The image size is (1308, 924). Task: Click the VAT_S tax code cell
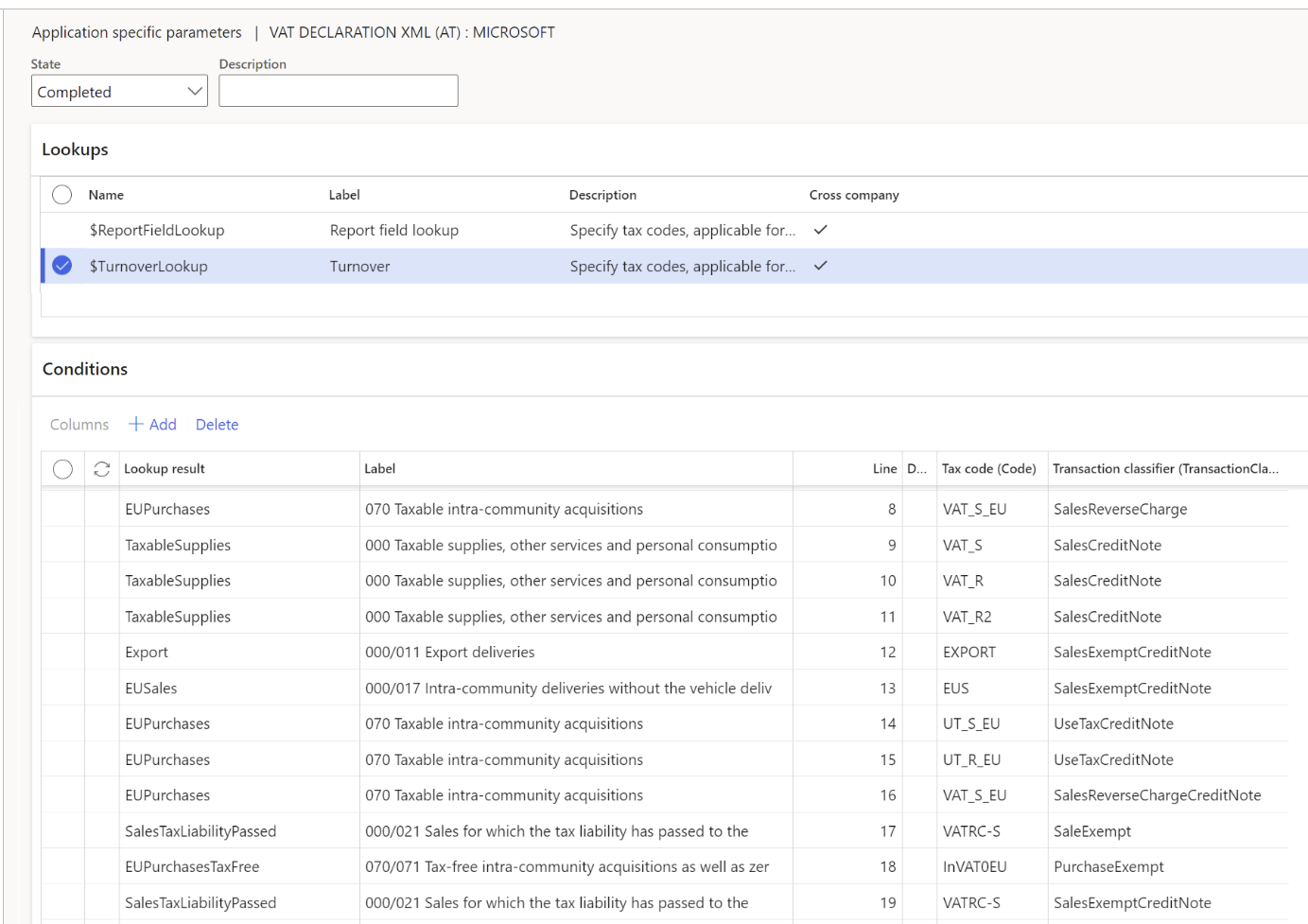(x=963, y=545)
